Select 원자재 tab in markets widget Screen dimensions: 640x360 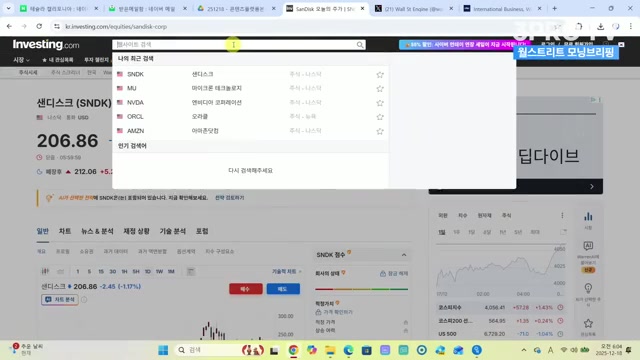coord(484,216)
